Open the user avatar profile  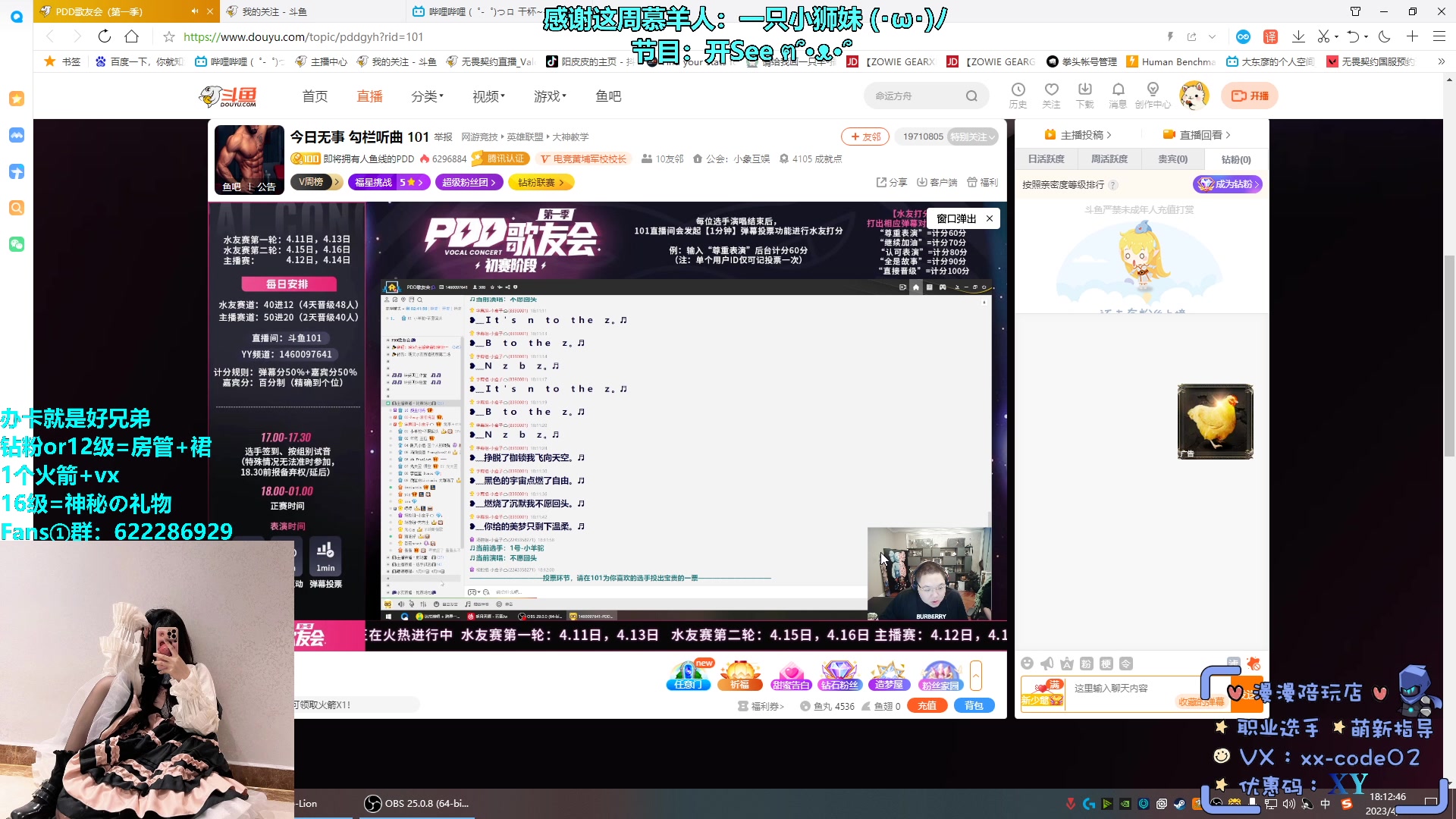(x=1194, y=96)
